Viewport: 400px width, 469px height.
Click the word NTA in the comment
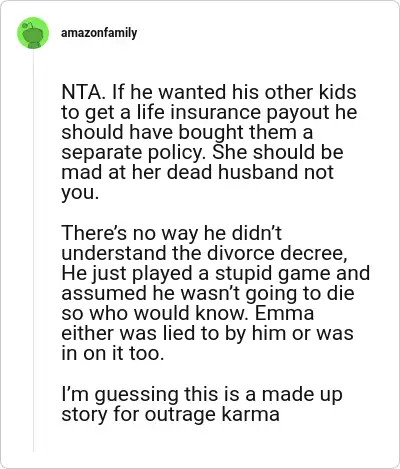pyautogui.click(x=81, y=92)
